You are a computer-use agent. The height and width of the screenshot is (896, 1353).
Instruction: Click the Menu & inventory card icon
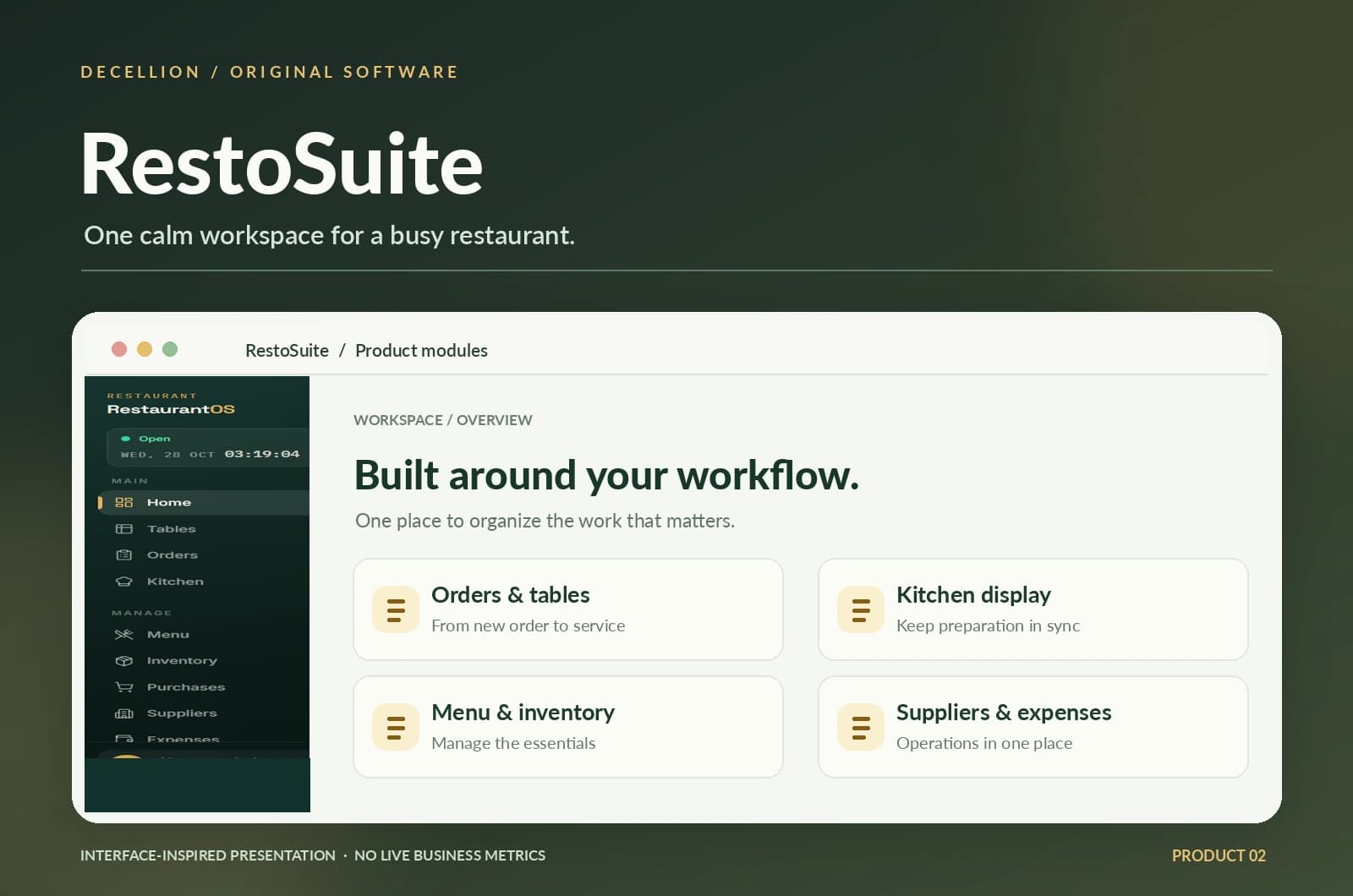pos(396,727)
